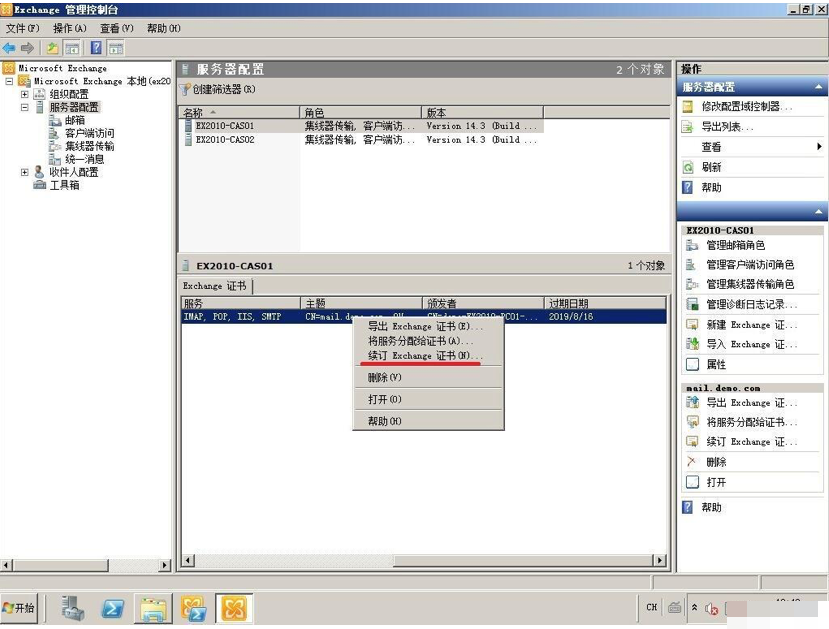
Task: Collapse the 服务器配置 actions section
Action: [x=818, y=87]
